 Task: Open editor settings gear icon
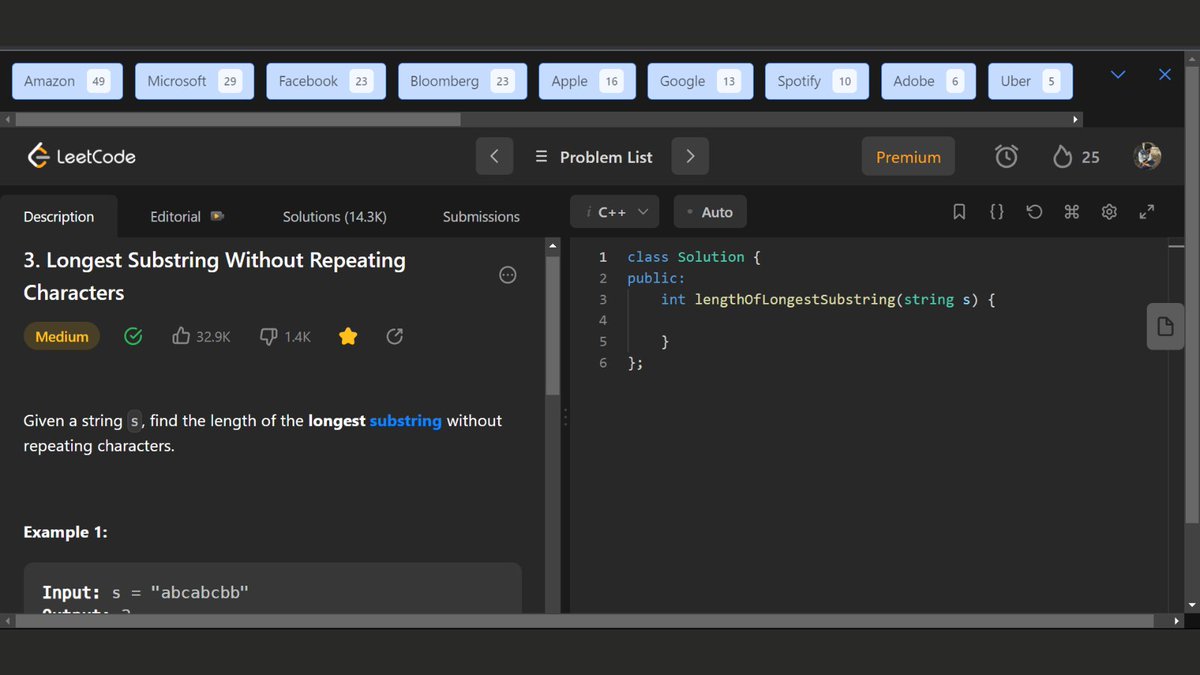1109,212
